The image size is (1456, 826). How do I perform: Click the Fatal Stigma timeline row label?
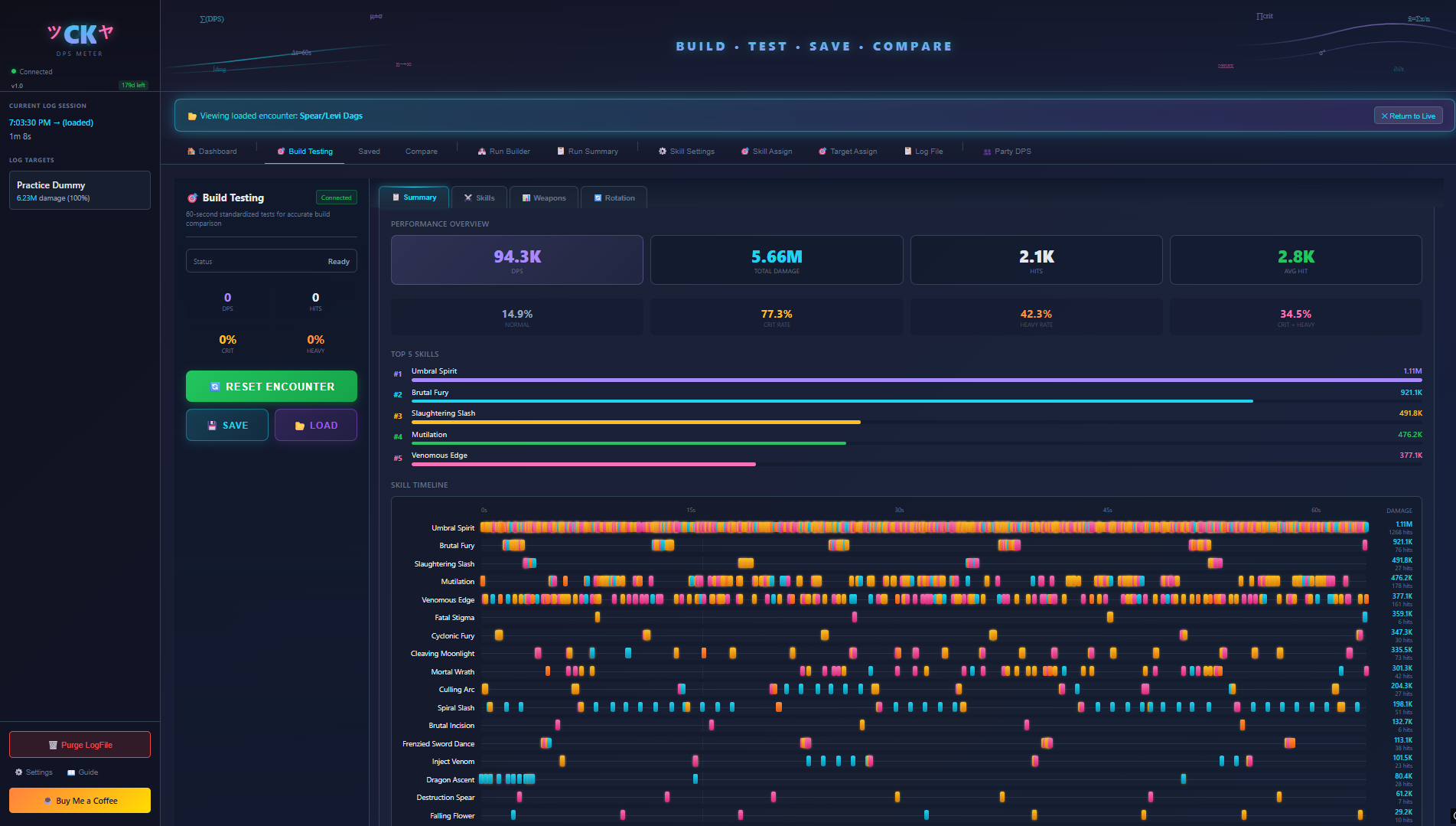pyautogui.click(x=454, y=618)
